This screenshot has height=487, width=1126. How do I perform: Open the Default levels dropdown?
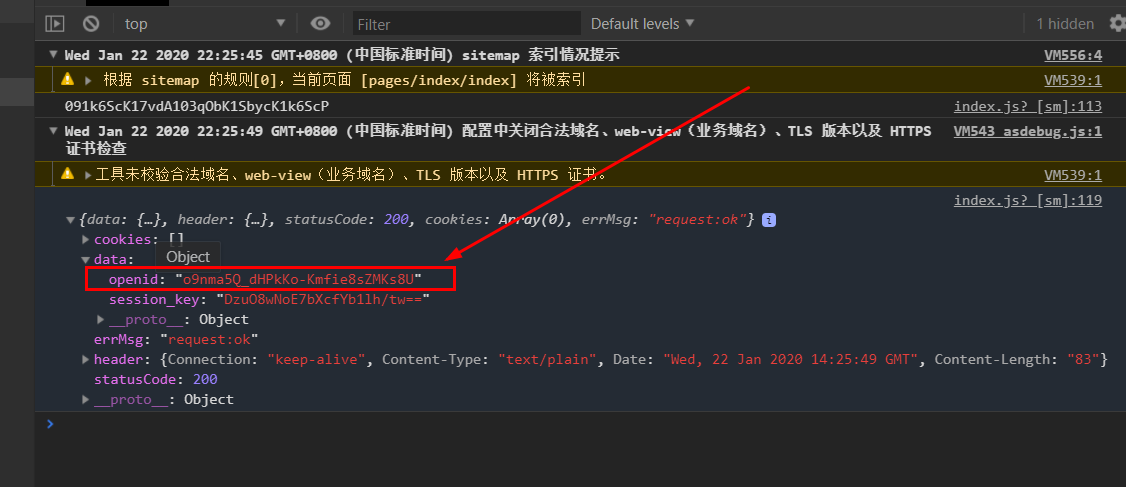point(643,24)
